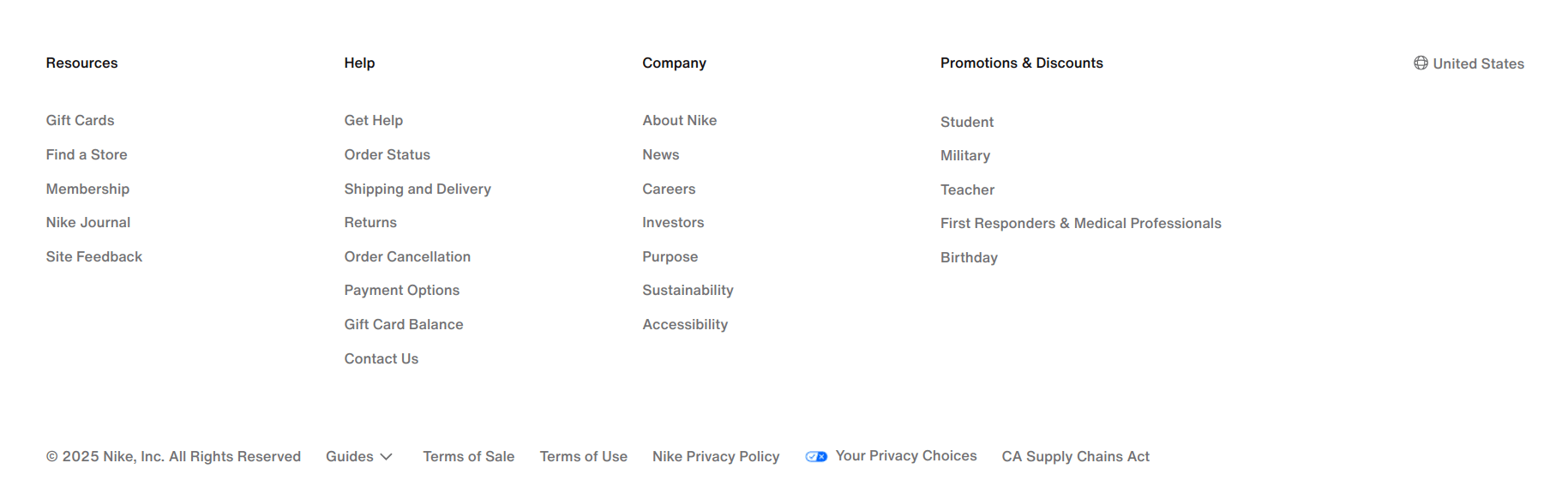Open the Order Status page

pos(387,155)
